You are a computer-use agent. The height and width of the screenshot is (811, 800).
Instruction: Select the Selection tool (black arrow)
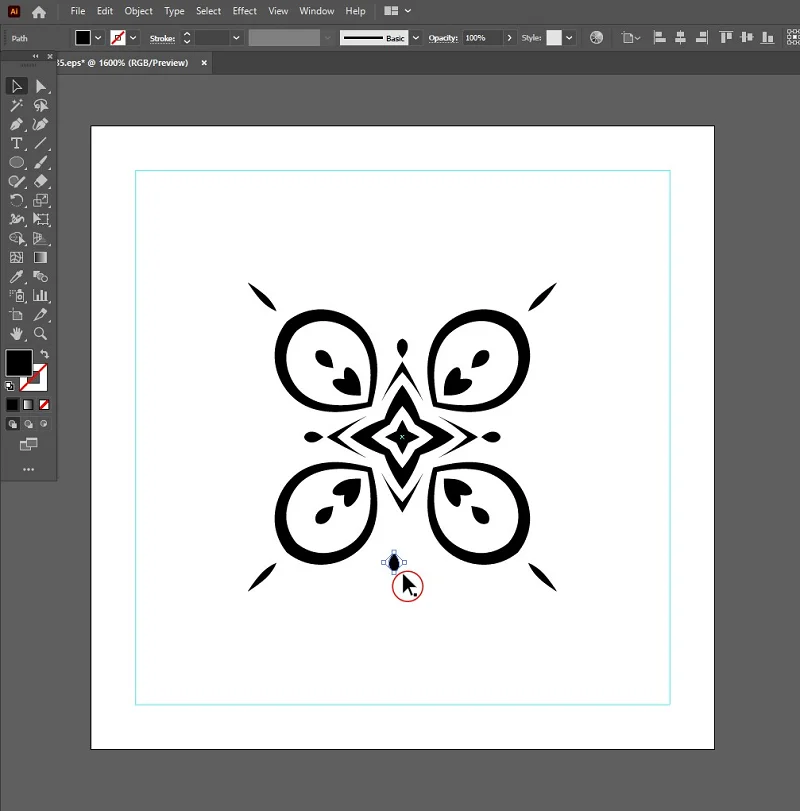click(17, 86)
